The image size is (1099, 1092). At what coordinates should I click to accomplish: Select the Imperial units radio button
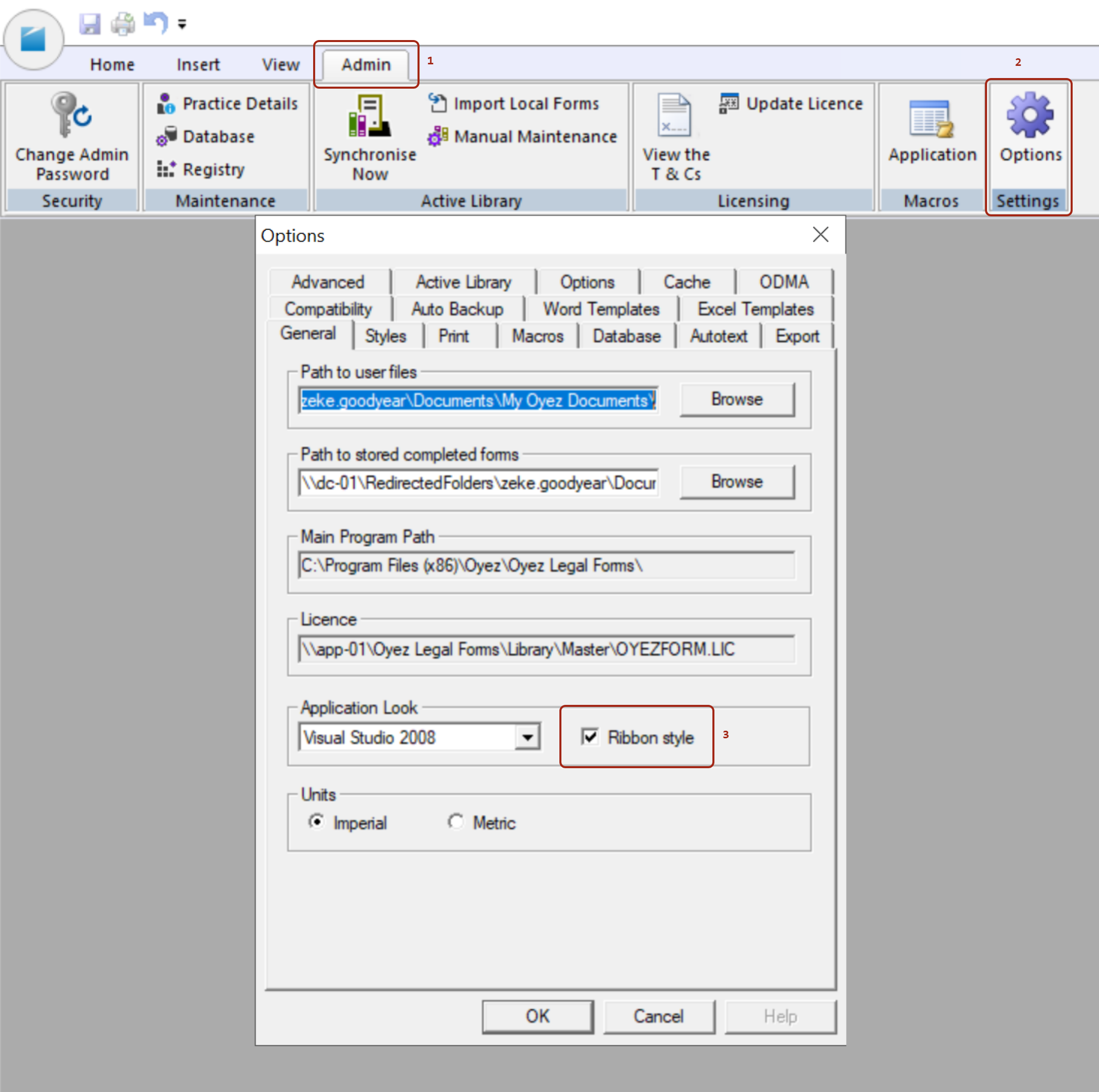316,822
